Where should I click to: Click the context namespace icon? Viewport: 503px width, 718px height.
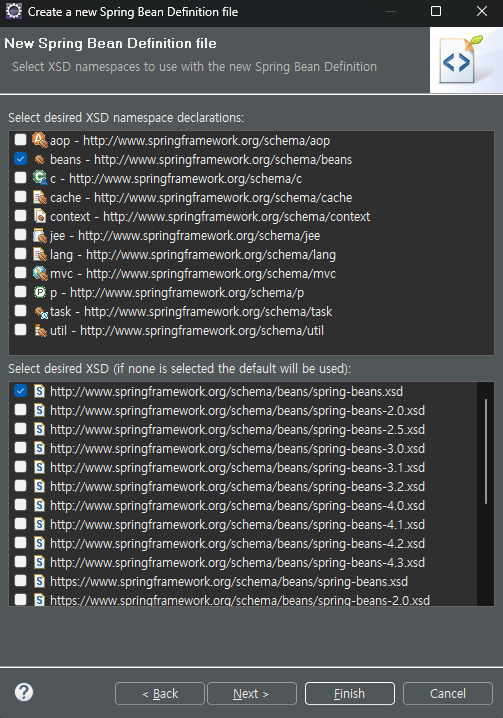(40, 216)
